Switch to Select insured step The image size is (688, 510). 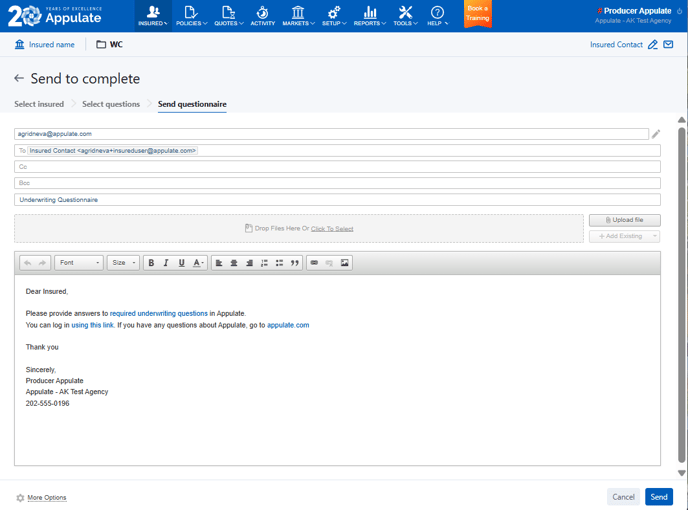39,104
